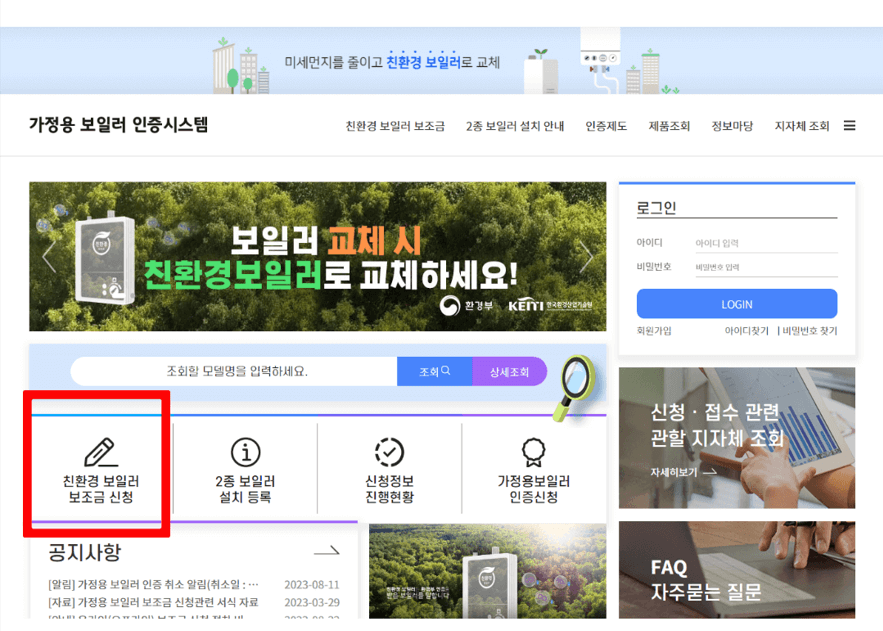This screenshot has width=883, height=631.
Task: Select the 제품조회 menu item
Action: (x=668, y=125)
